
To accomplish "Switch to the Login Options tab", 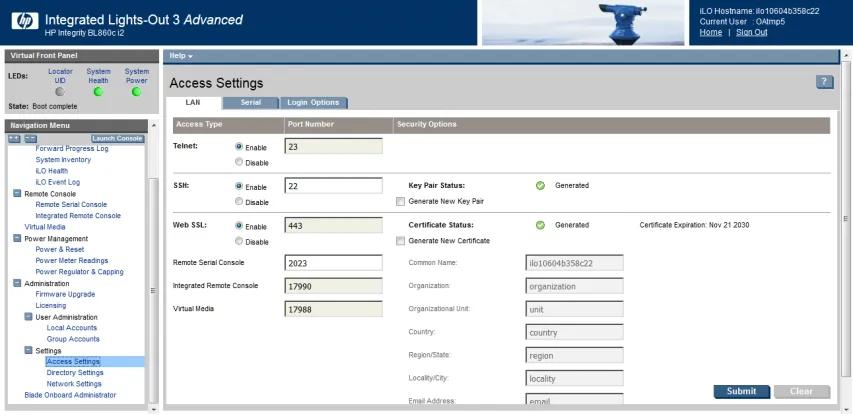I will pyautogui.click(x=312, y=102).
